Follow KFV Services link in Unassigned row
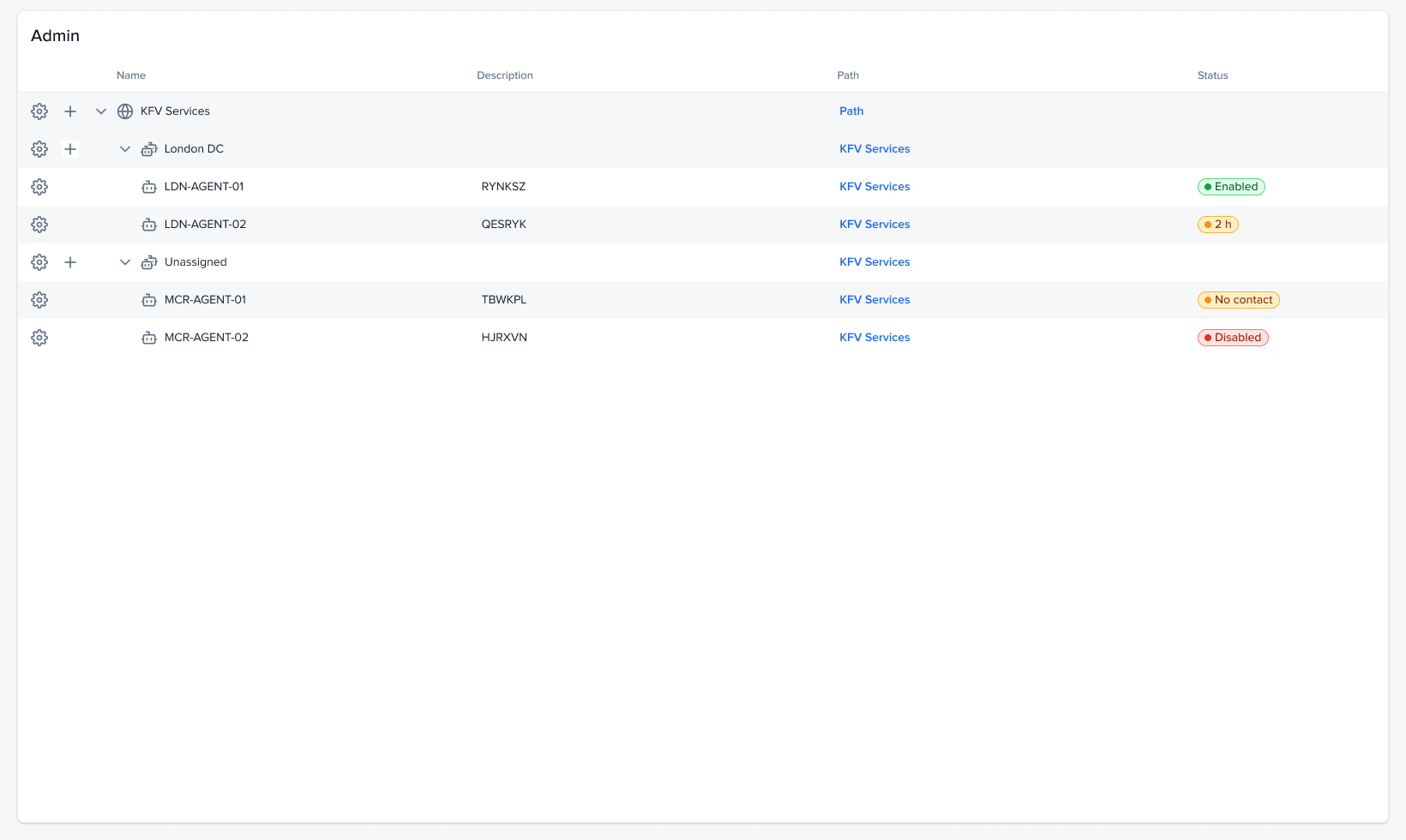The height and width of the screenshot is (840, 1406). coord(874,262)
